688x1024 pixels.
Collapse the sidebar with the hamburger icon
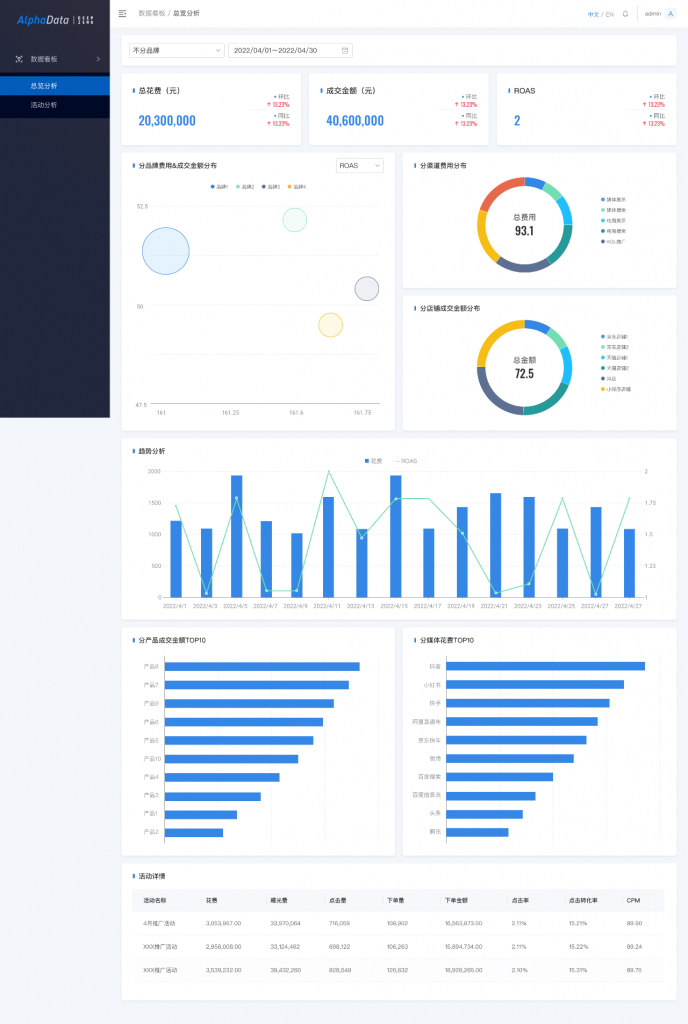[x=122, y=14]
